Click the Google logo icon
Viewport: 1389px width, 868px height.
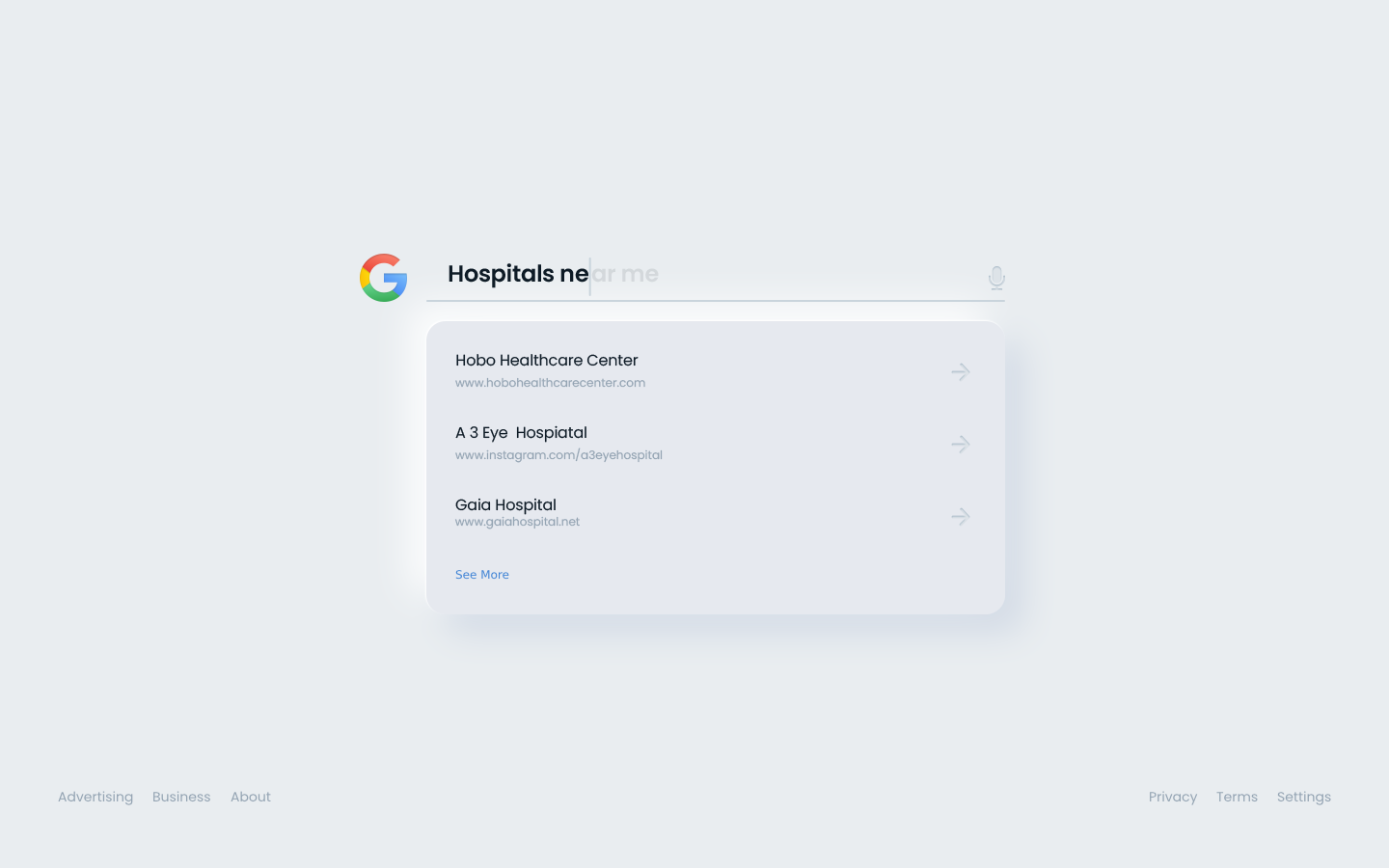[383, 278]
